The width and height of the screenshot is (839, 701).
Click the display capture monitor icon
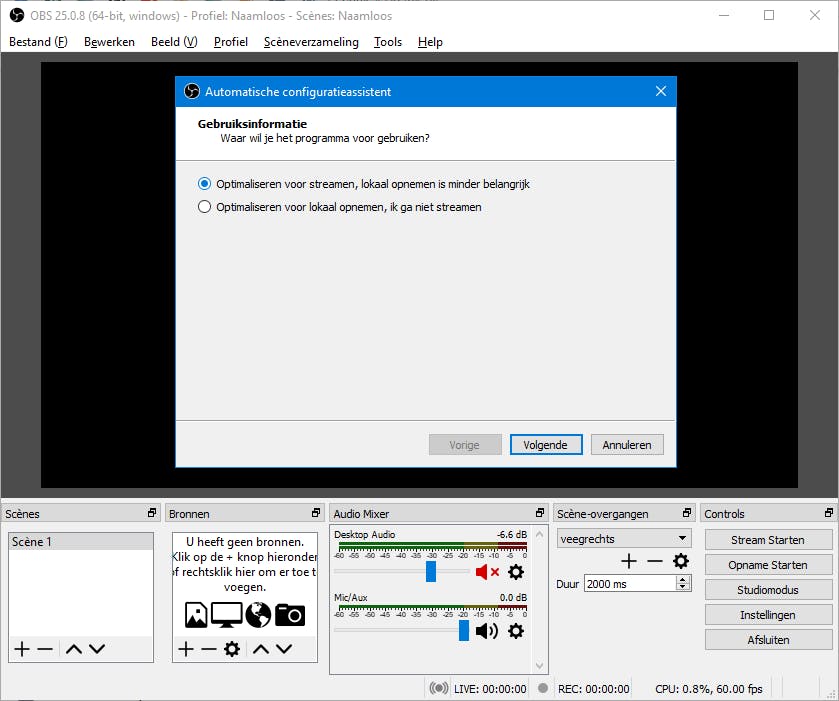[226, 615]
